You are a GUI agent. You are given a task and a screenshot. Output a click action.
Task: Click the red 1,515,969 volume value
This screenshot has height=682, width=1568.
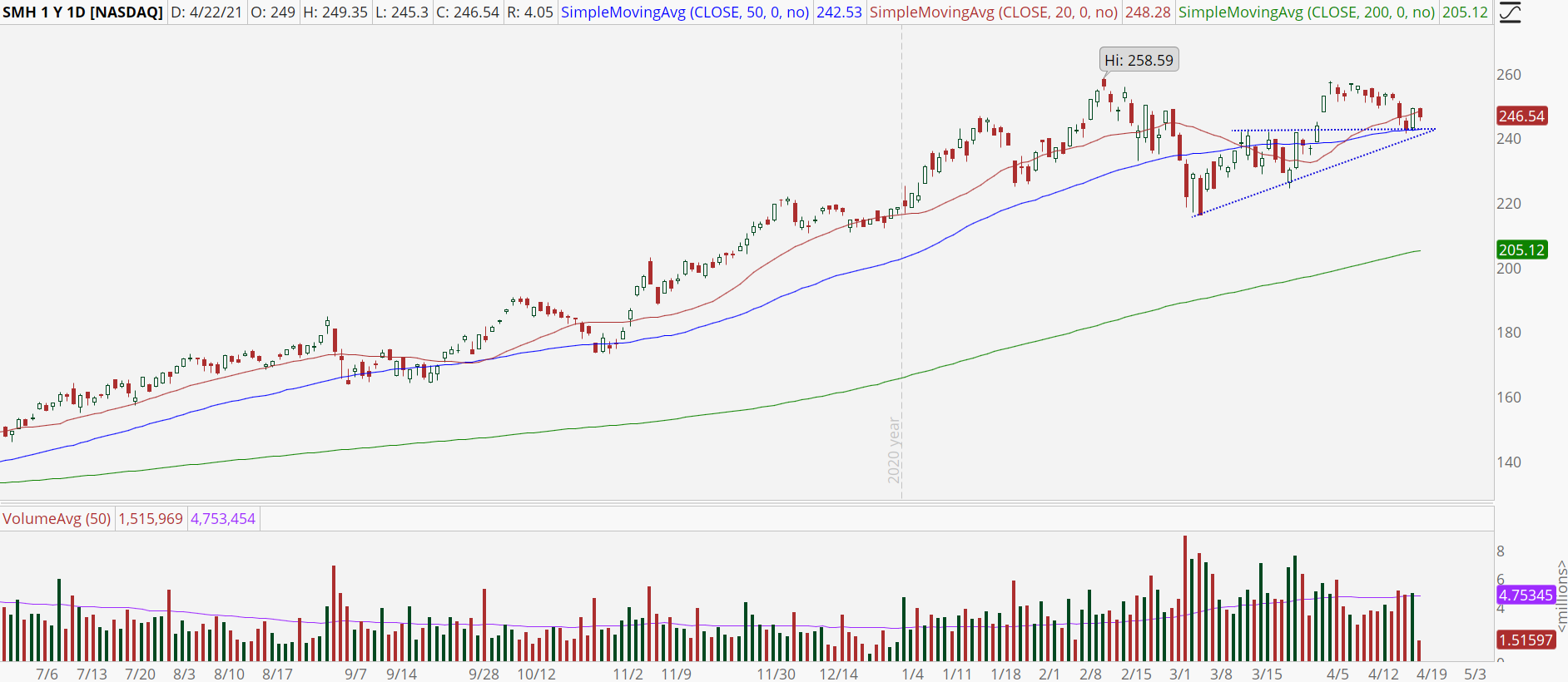pos(151,519)
